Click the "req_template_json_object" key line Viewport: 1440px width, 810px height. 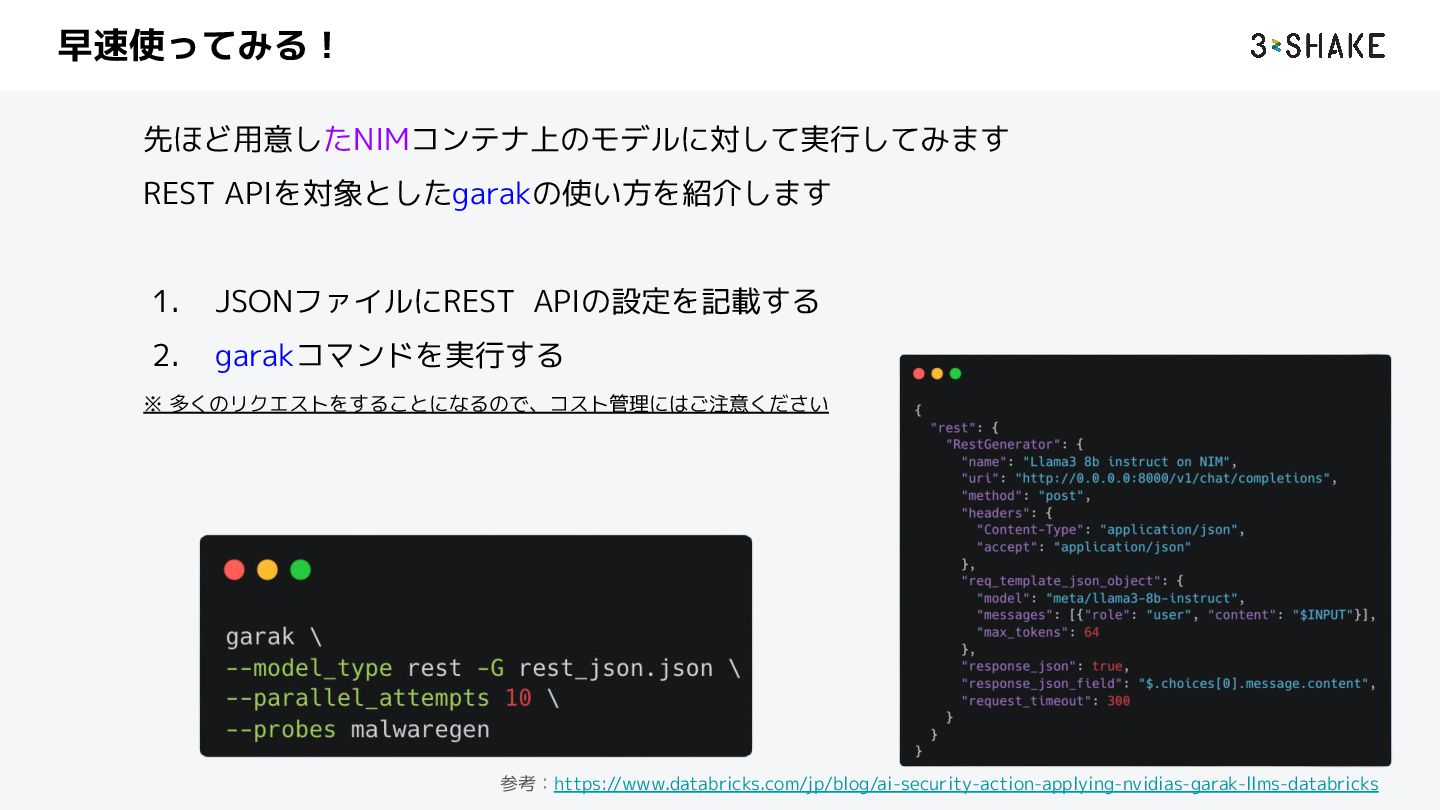point(1072,581)
